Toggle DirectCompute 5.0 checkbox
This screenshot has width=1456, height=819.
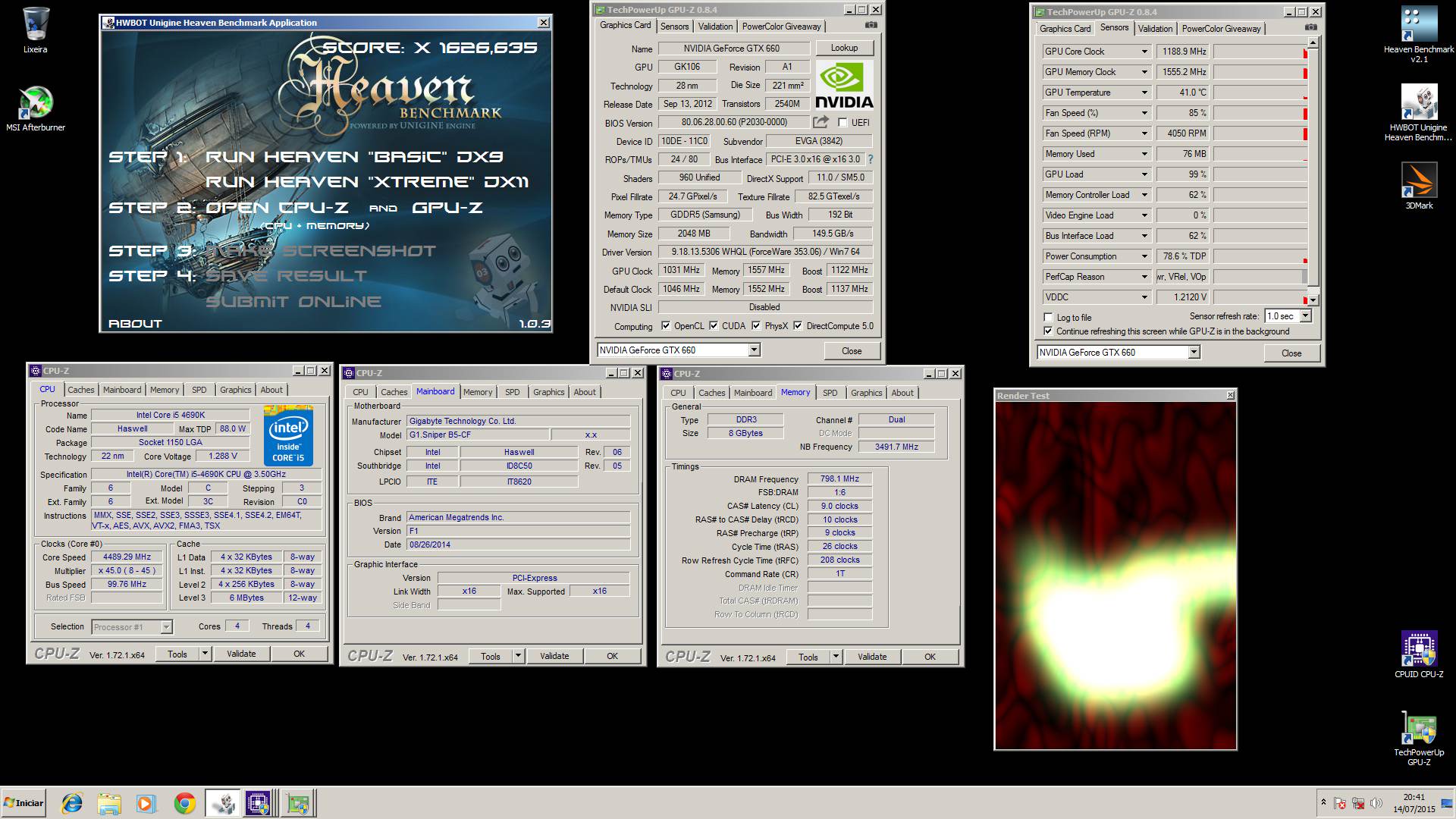(798, 326)
